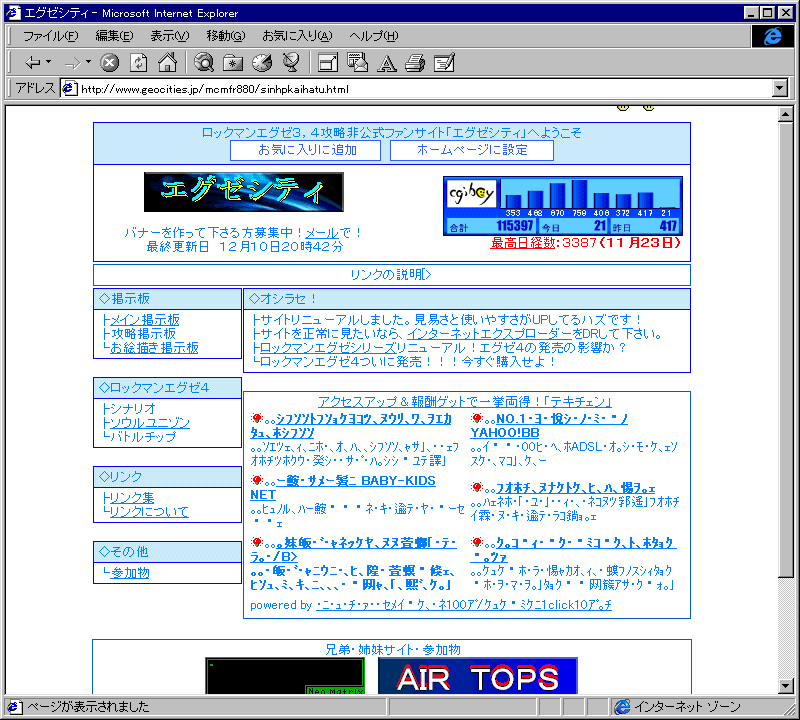Click red flower icon beside BABY-KIDS ad

coord(257,480)
